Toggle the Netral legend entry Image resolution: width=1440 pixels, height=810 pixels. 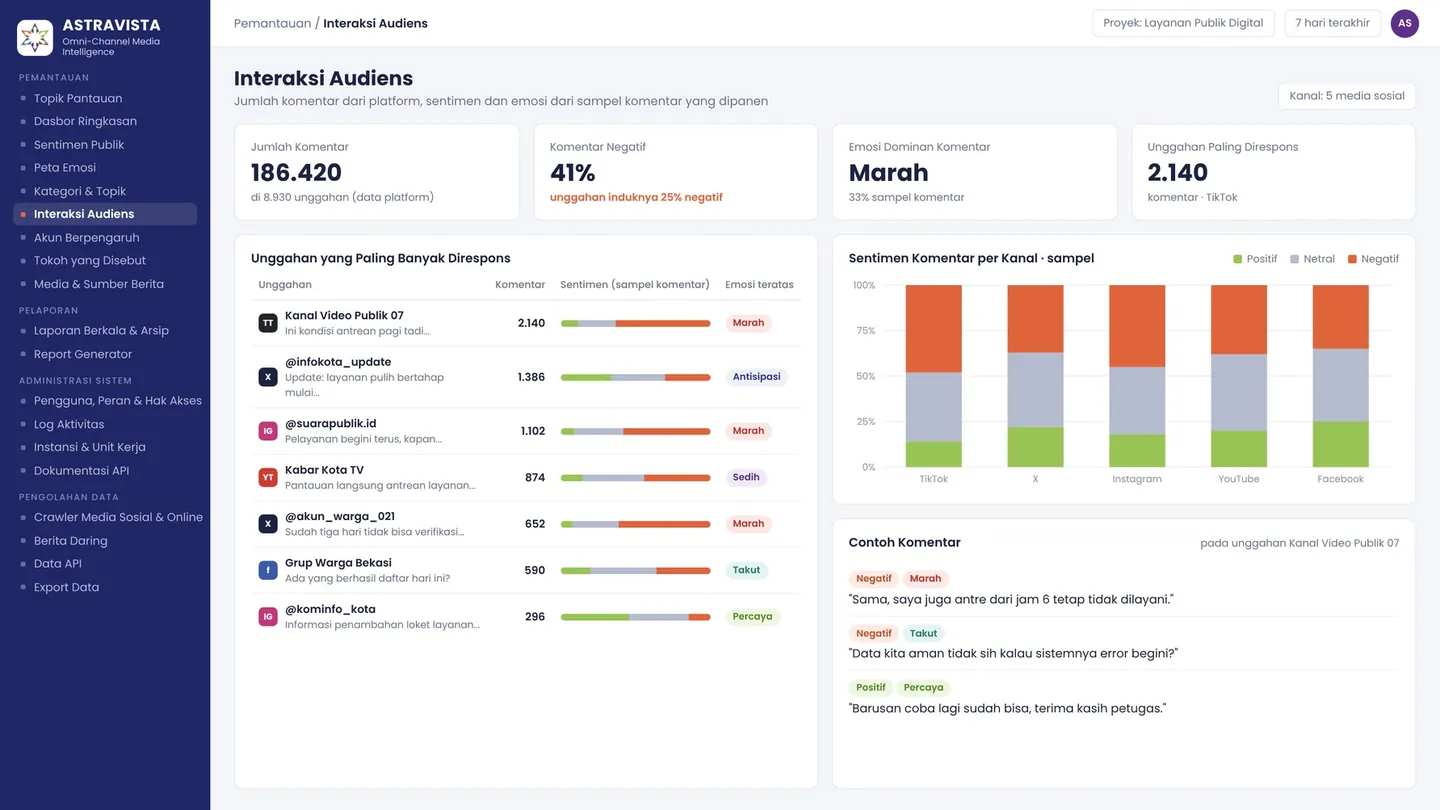1312,259
